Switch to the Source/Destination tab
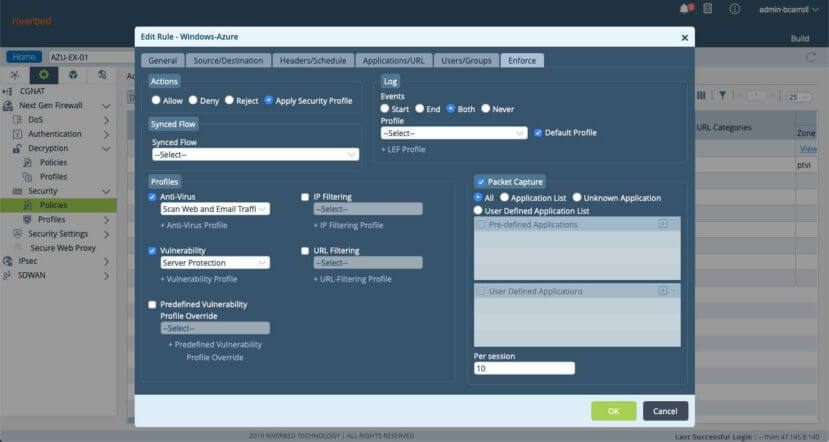This screenshot has height=442, width=829. (228, 60)
